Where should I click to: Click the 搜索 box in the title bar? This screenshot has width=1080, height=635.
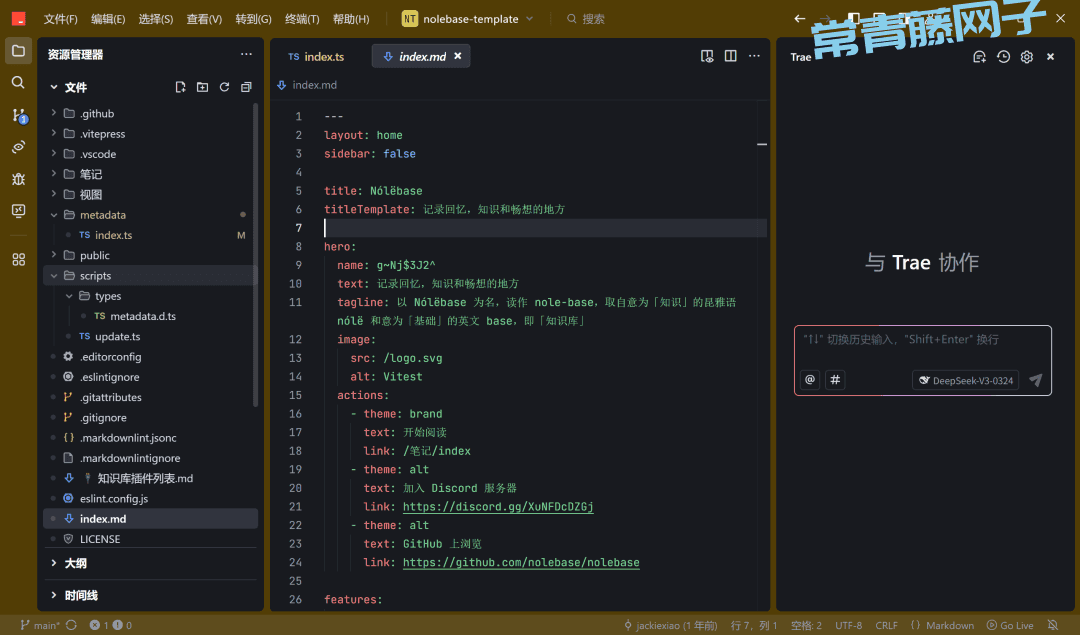pyautogui.click(x=586, y=19)
